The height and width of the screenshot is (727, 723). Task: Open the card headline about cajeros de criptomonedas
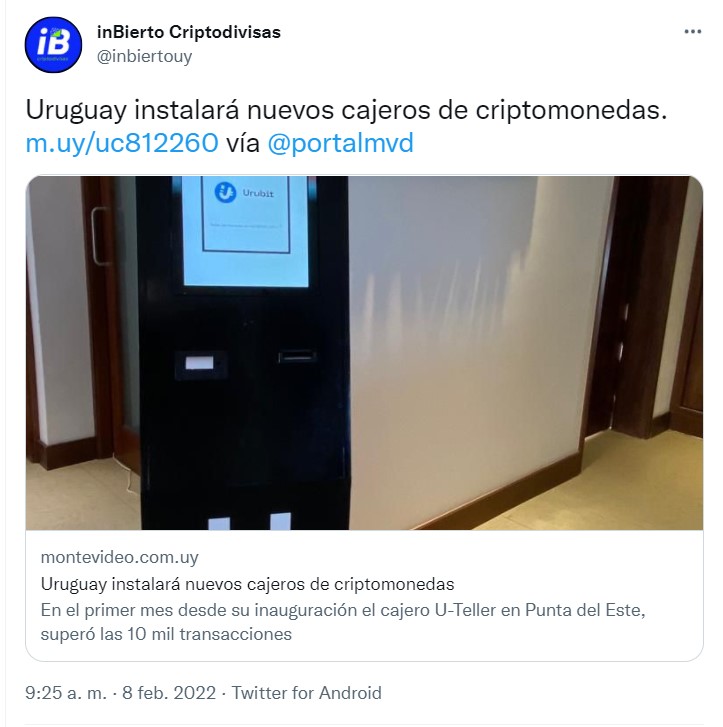click(x=247, y=584)
